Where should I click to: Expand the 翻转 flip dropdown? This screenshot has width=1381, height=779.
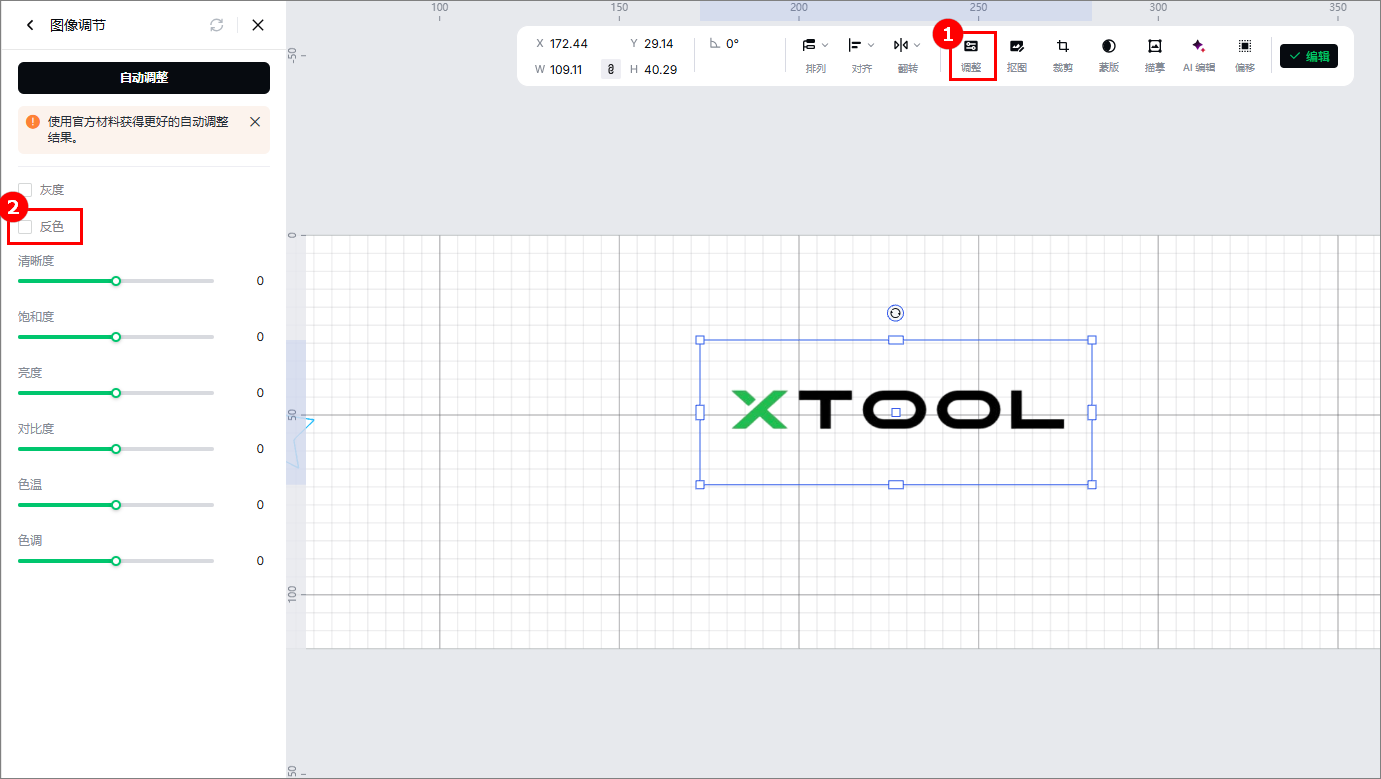tap(907, 54)
